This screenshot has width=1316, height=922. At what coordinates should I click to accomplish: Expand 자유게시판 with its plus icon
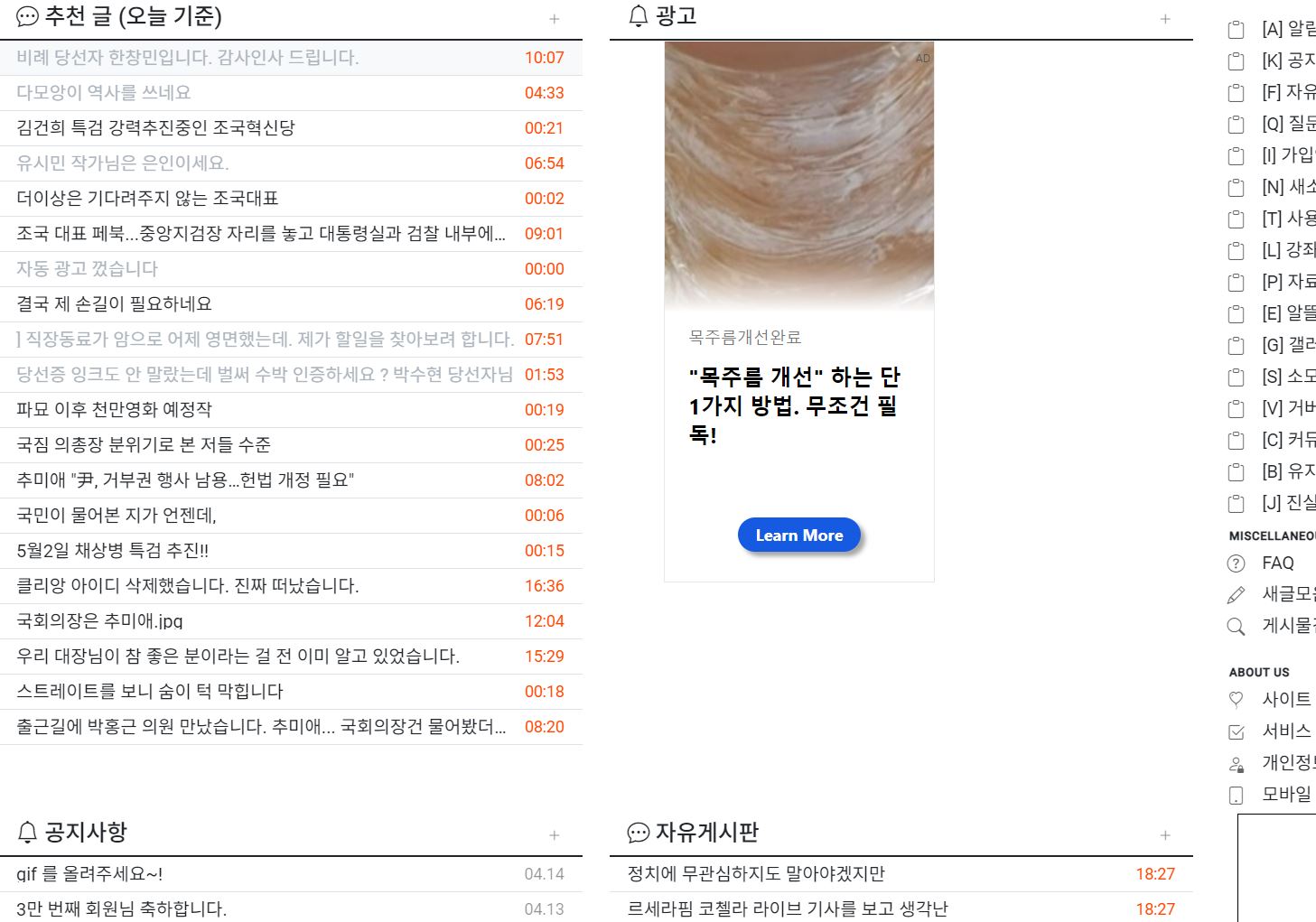1165,835
